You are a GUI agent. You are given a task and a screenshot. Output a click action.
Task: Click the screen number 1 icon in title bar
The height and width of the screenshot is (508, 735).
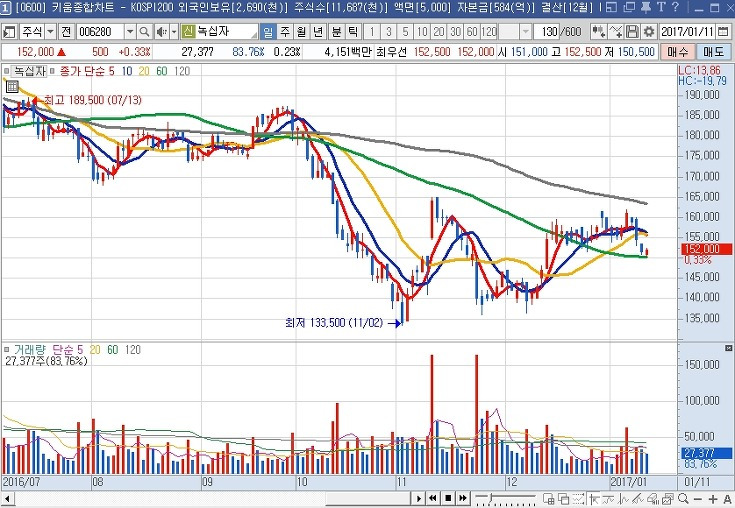click(5, 7)
